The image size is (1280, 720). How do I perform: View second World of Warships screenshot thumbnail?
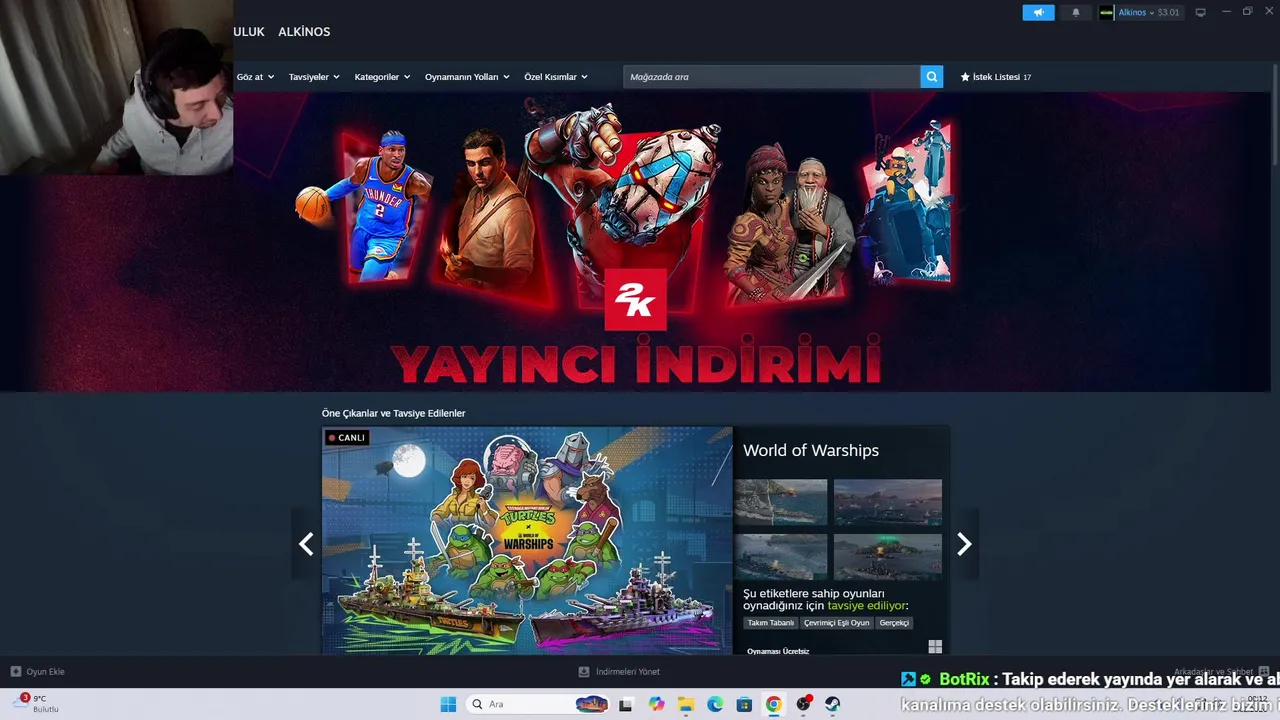click(888, 502)
